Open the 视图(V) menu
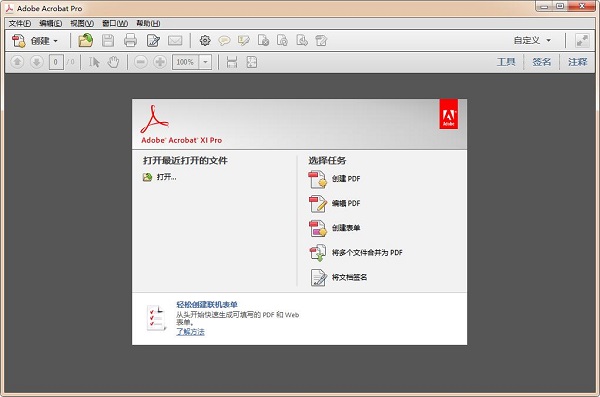This screenshot has width=600, height=397. (x=82, y=23)
